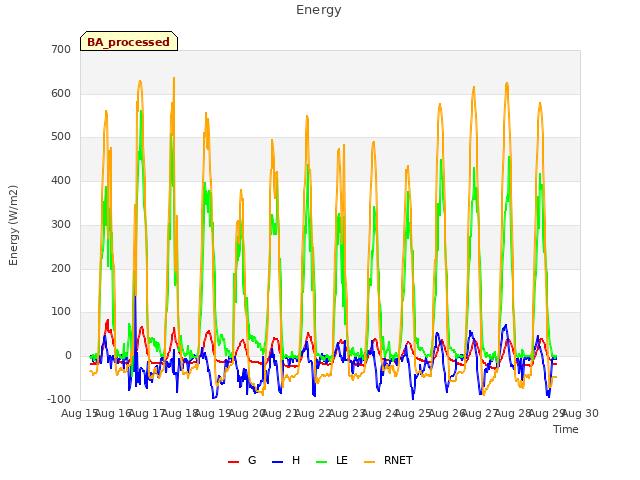Click the Aug 19 x-axis tick label

coord(213,413)
